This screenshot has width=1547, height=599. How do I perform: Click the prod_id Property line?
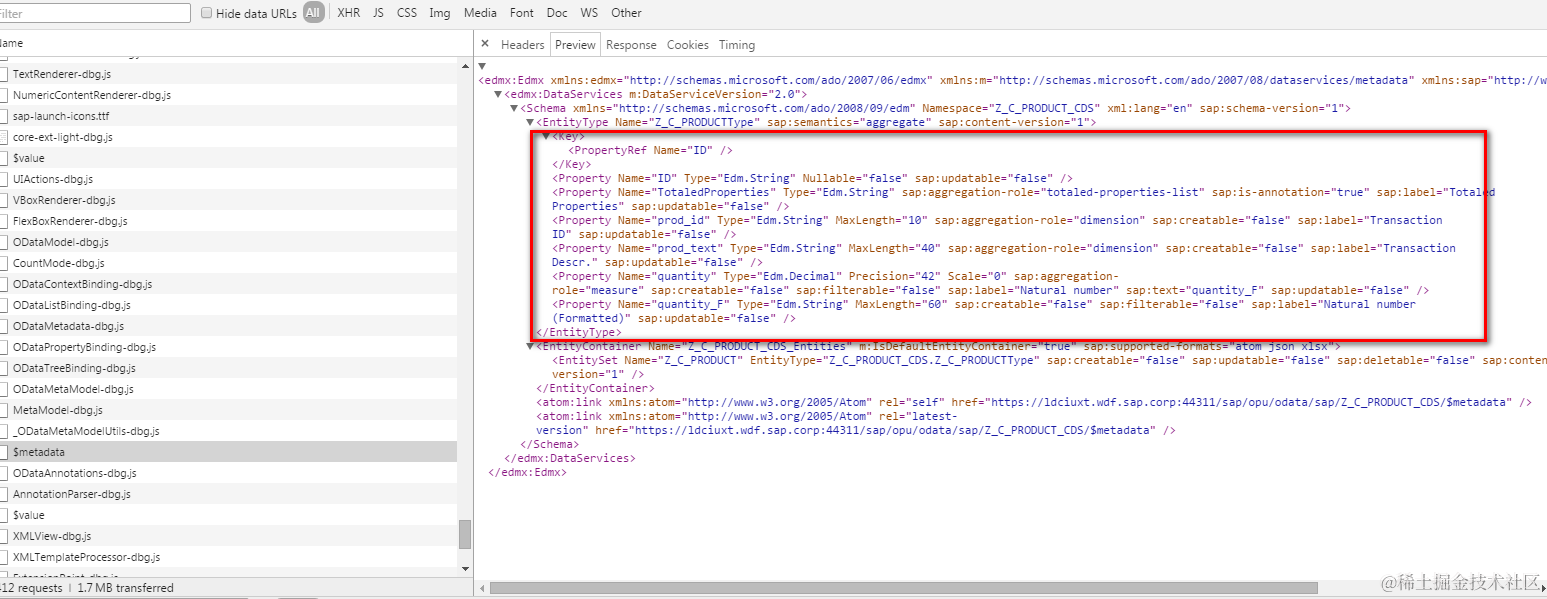point(998,227)
